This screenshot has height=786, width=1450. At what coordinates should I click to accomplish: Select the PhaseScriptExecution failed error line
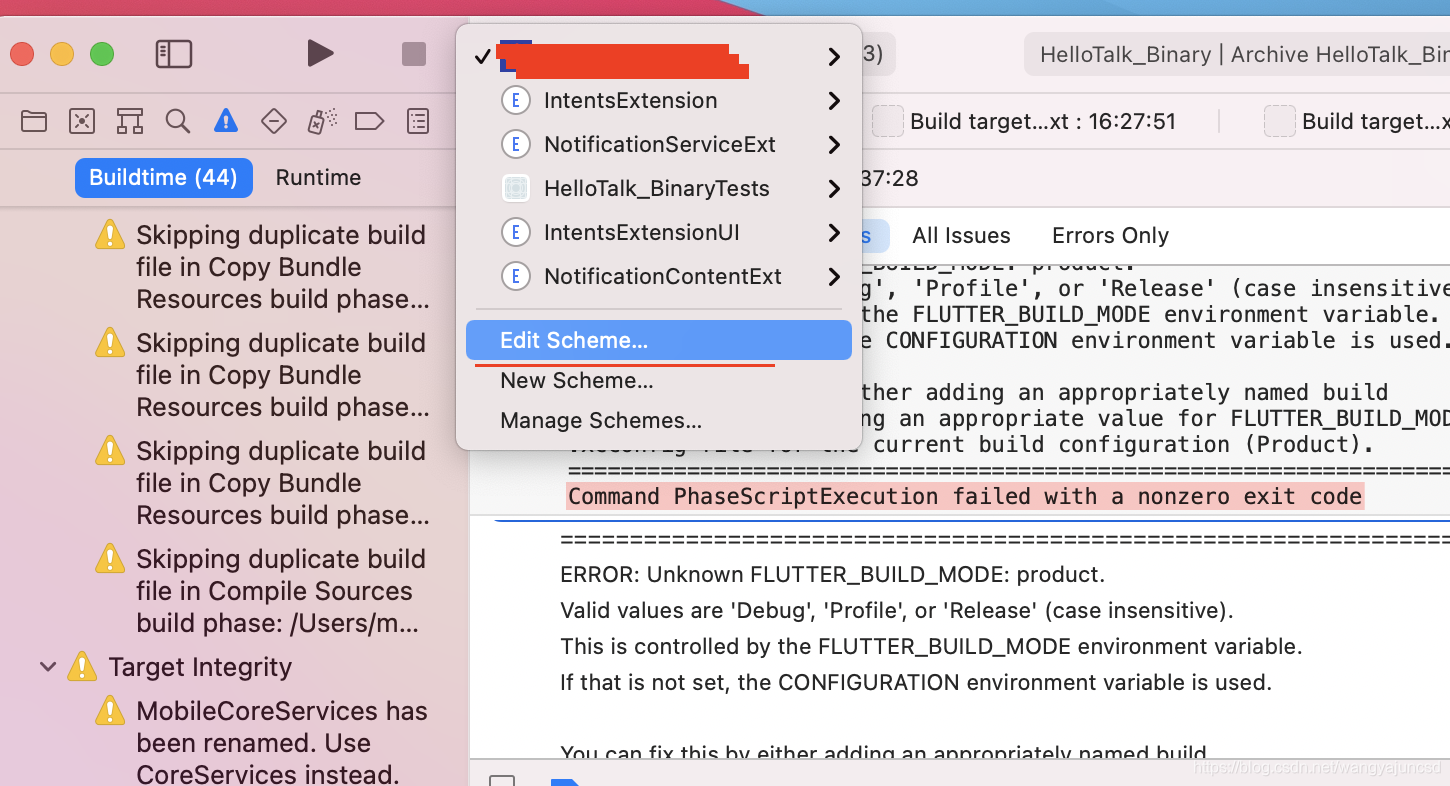965,497
